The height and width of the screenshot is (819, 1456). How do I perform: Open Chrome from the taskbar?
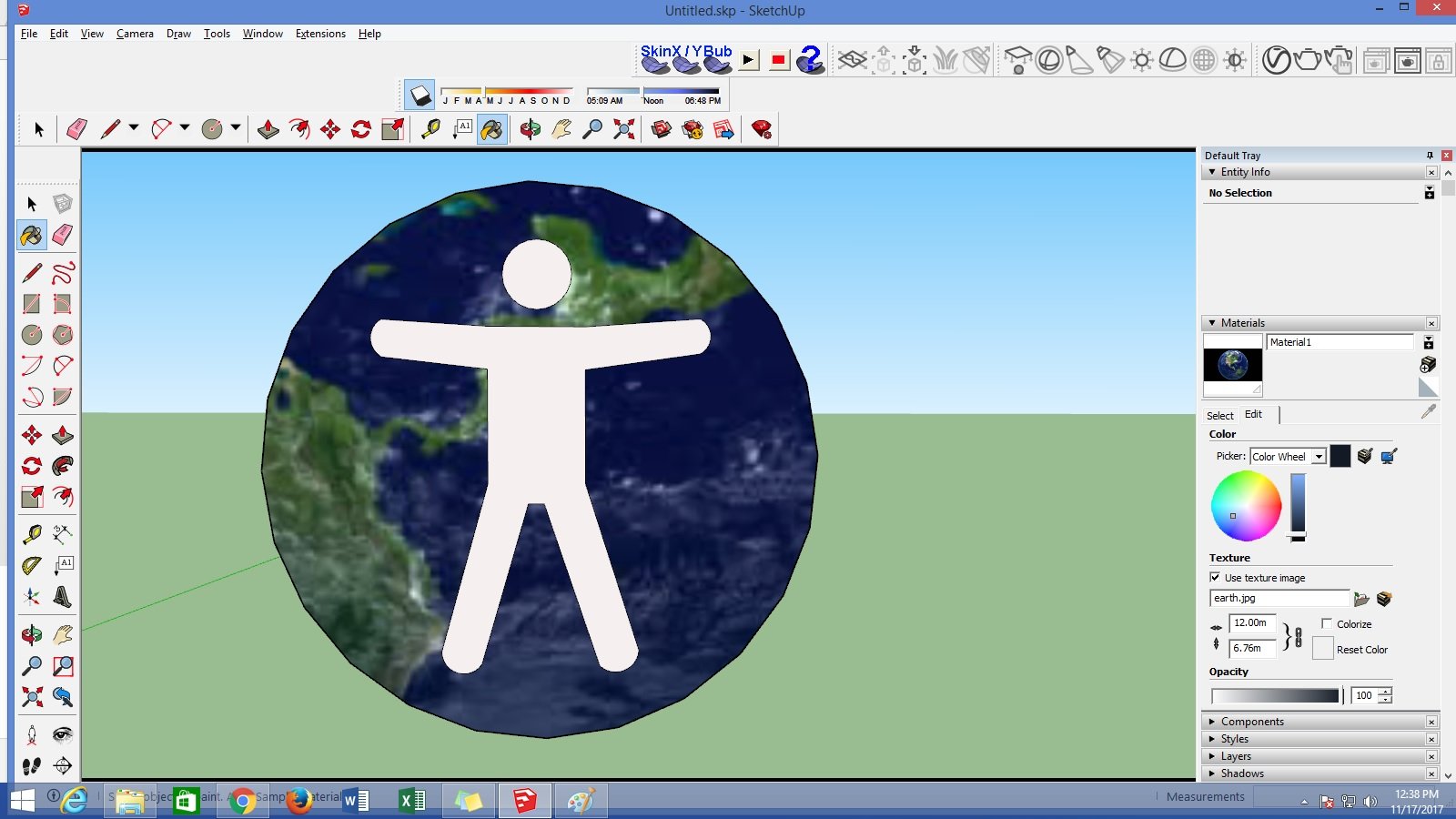[242, 801]
